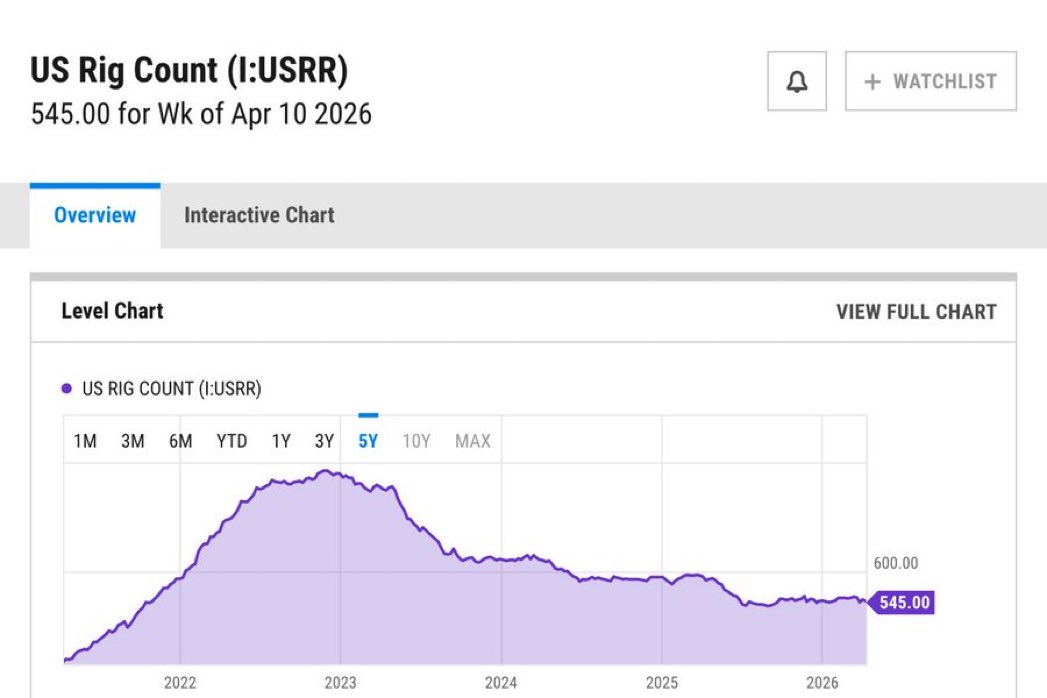The width and height of the screenshot is (1047, 698).
Task: Click the 2023 x-axis label
Action: tap(341, 683)
